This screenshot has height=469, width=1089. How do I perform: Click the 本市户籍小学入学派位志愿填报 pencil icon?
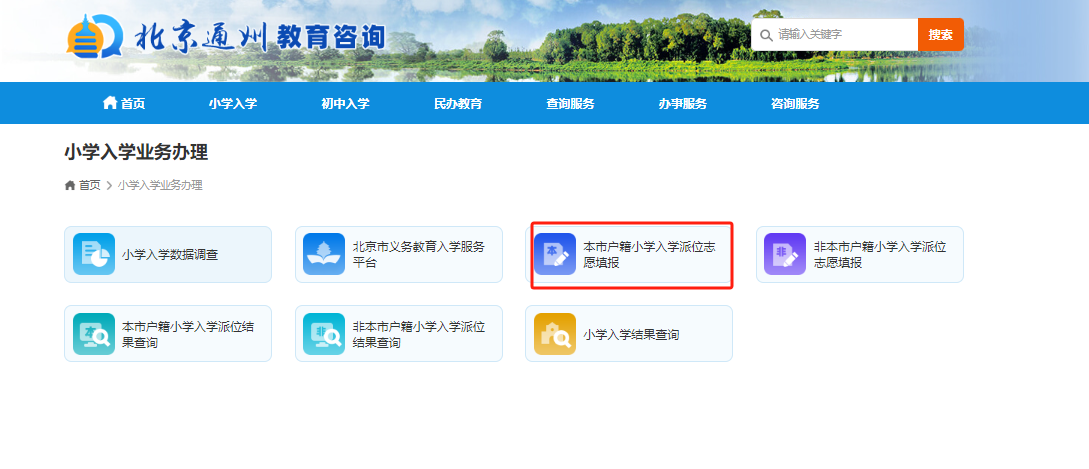[x=555, y=254]
